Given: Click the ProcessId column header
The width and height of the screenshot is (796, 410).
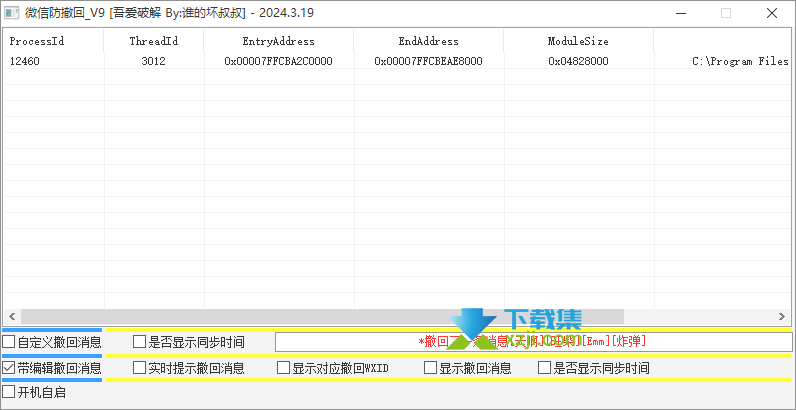Looking at the screenshot, I should coord(53,41).
